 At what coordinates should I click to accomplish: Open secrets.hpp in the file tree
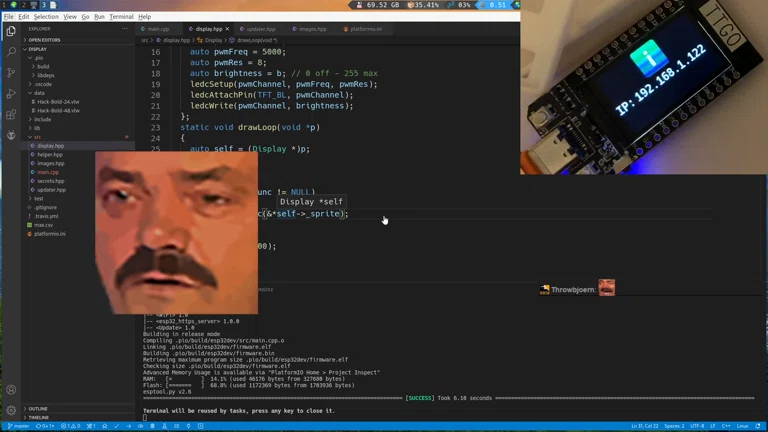pos(50,181)
